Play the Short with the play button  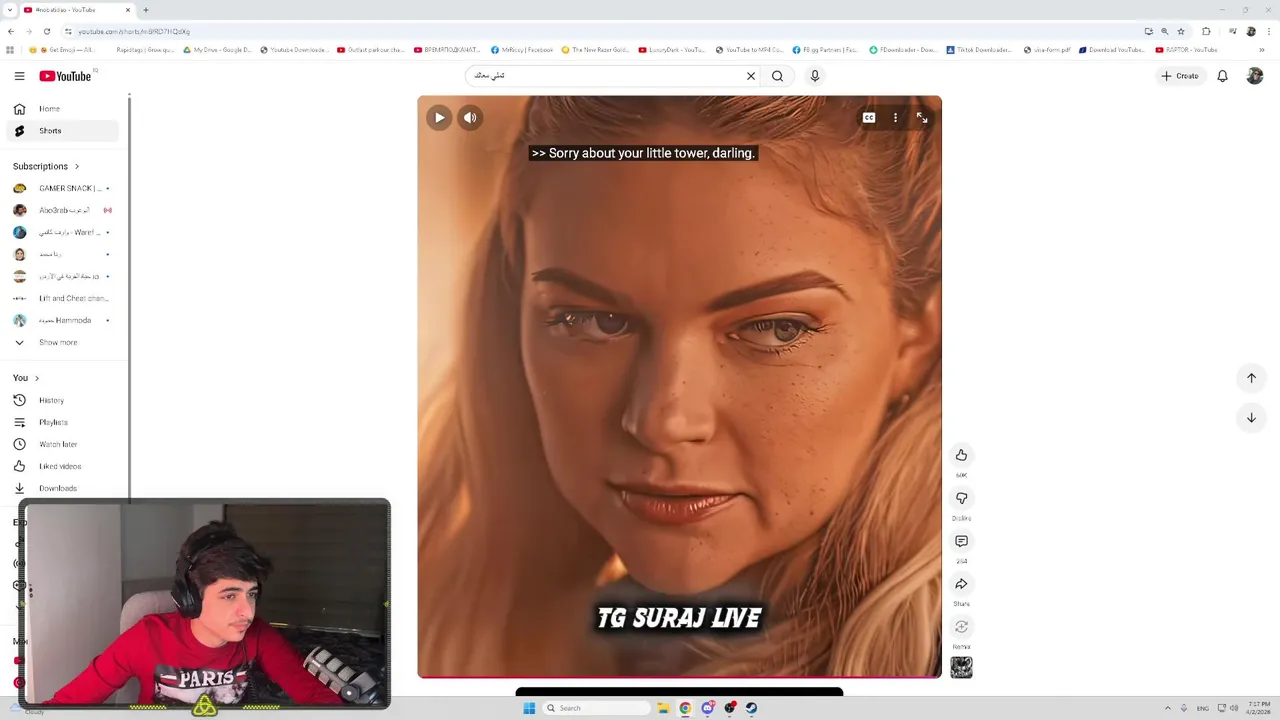click(x=439, y=118)
